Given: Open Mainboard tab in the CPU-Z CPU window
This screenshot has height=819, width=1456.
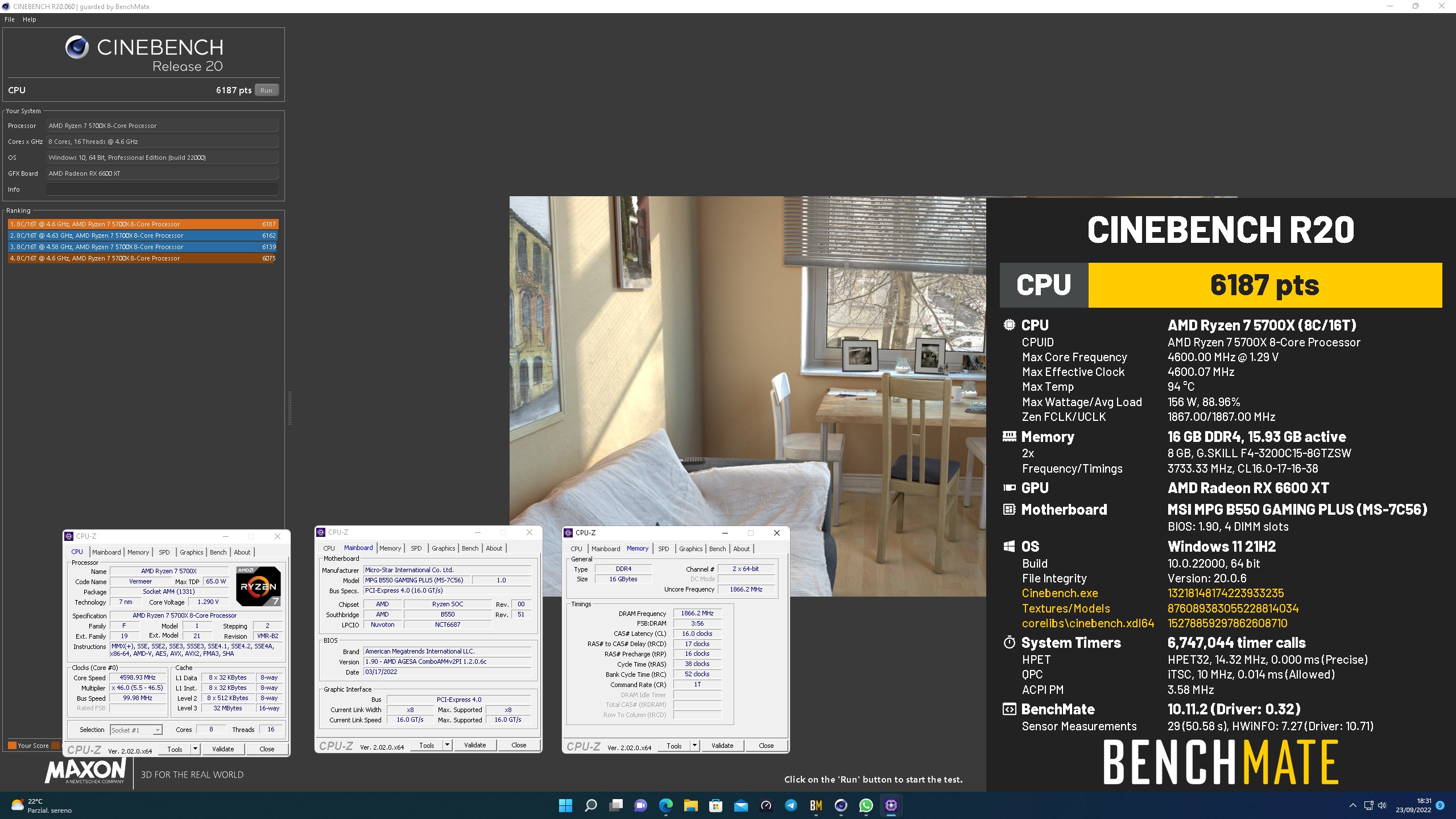Looking at the screenshot, I should pos(106,552).
